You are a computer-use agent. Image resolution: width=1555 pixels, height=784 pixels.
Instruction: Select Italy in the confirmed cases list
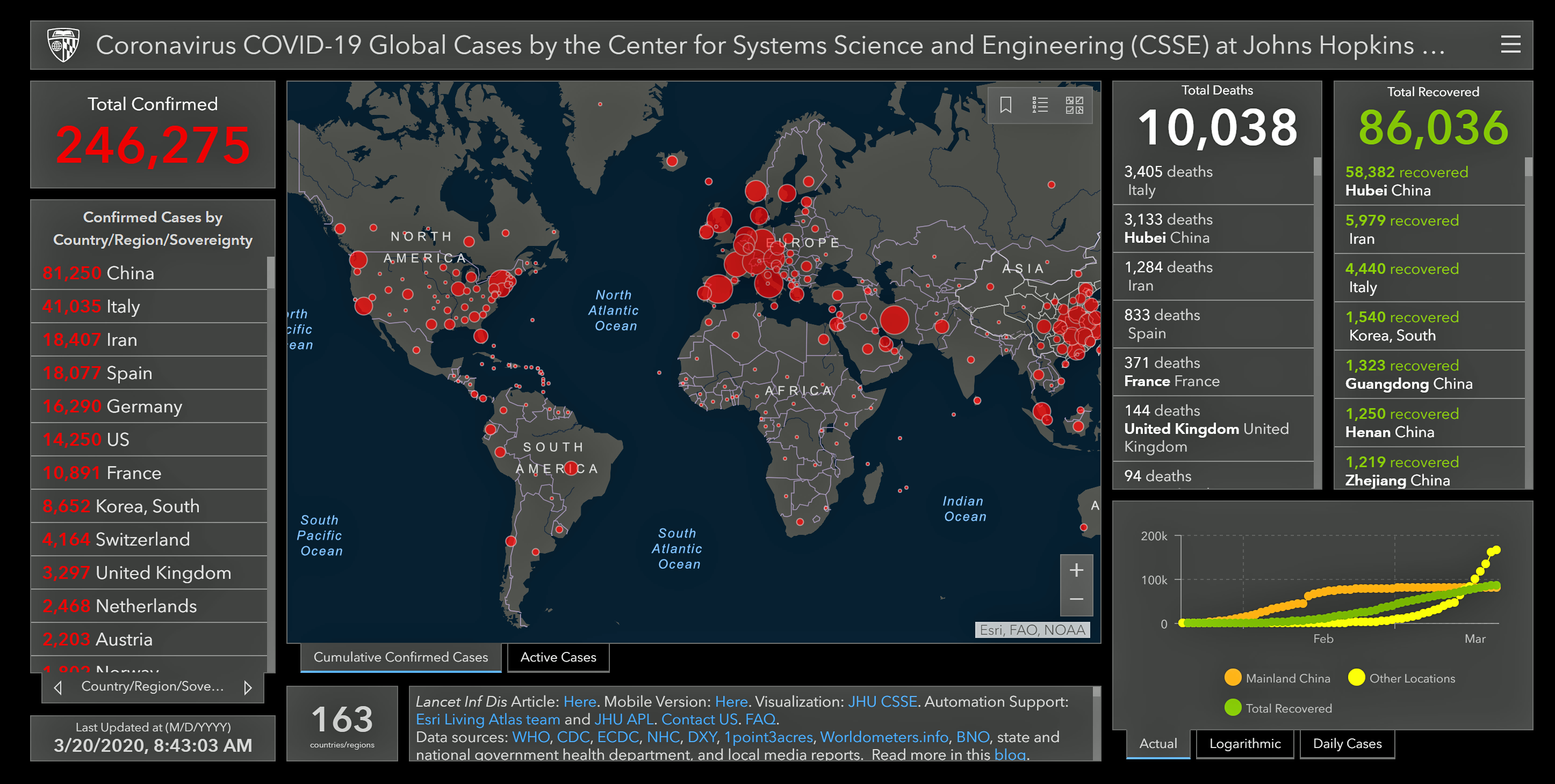[x=123, y=307]
